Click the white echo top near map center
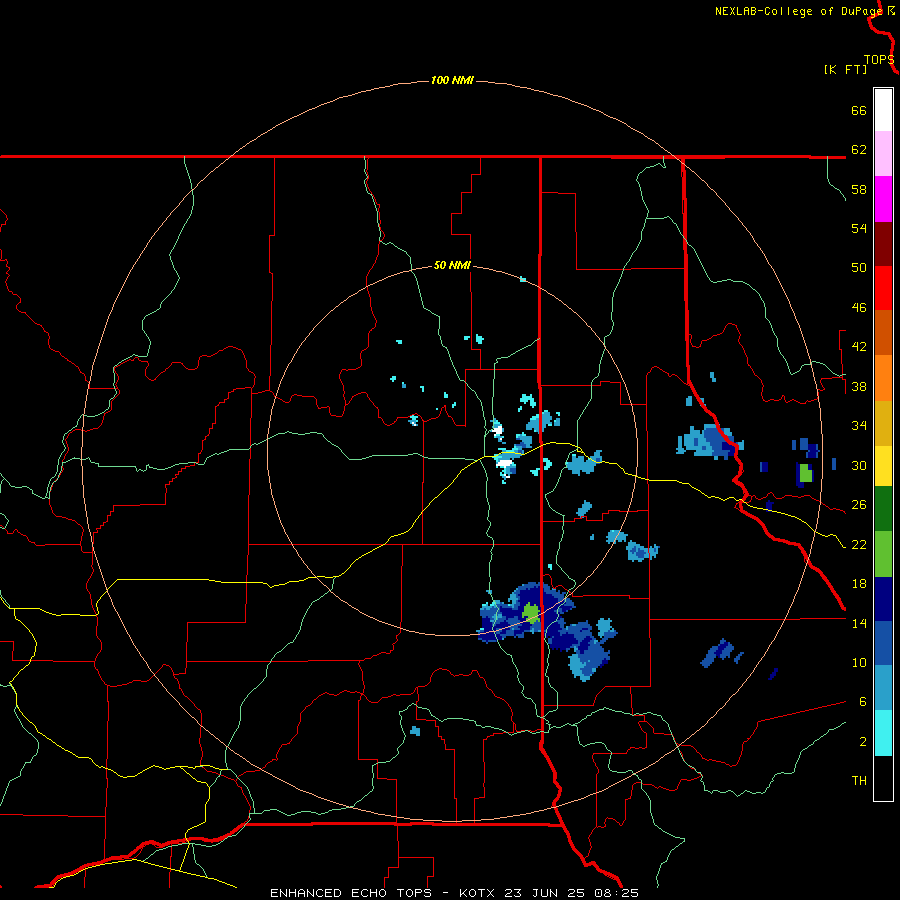Viewport: 900px width, 900px height. 505,463
